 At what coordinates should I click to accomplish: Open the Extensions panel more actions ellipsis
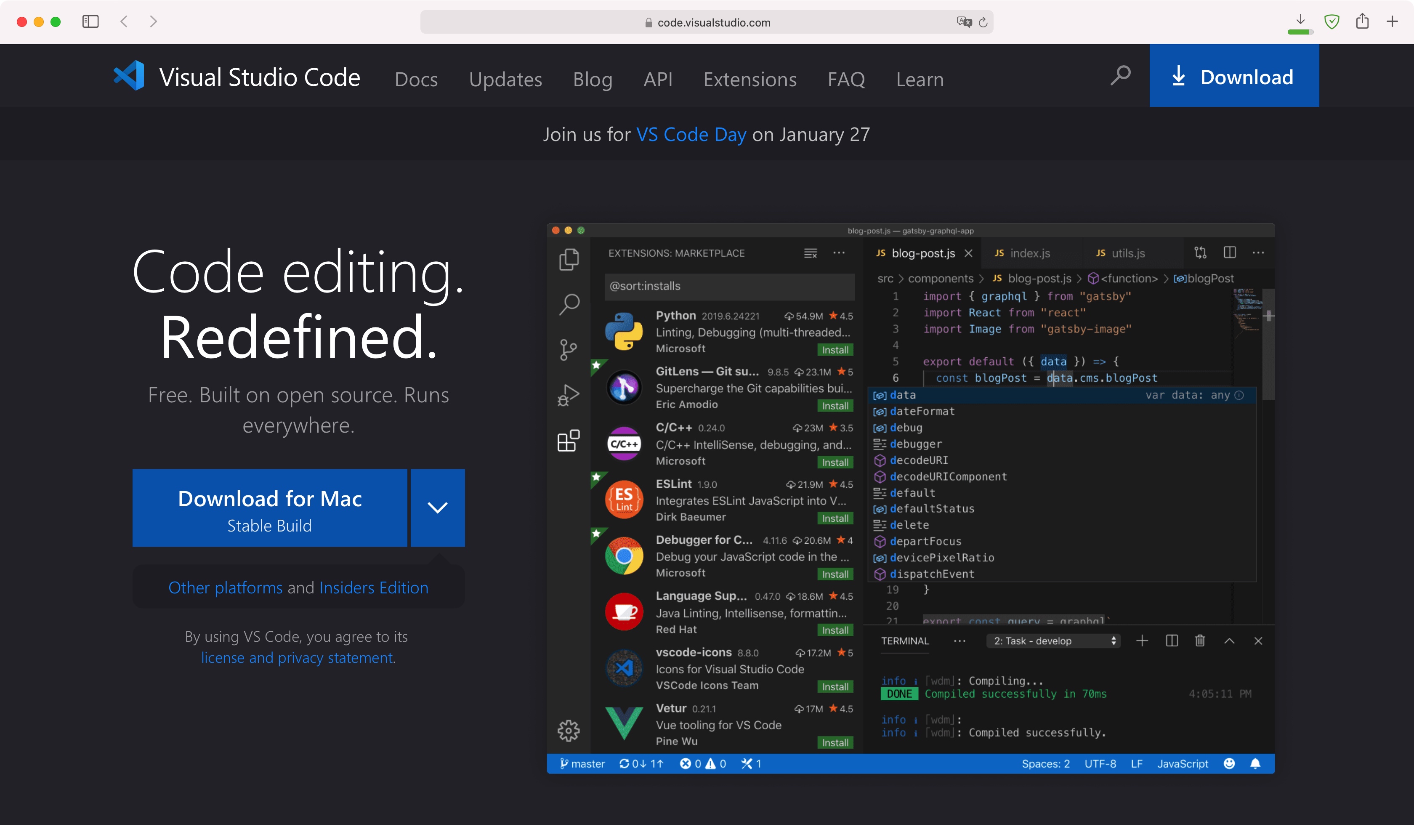(x=839, y=253)
